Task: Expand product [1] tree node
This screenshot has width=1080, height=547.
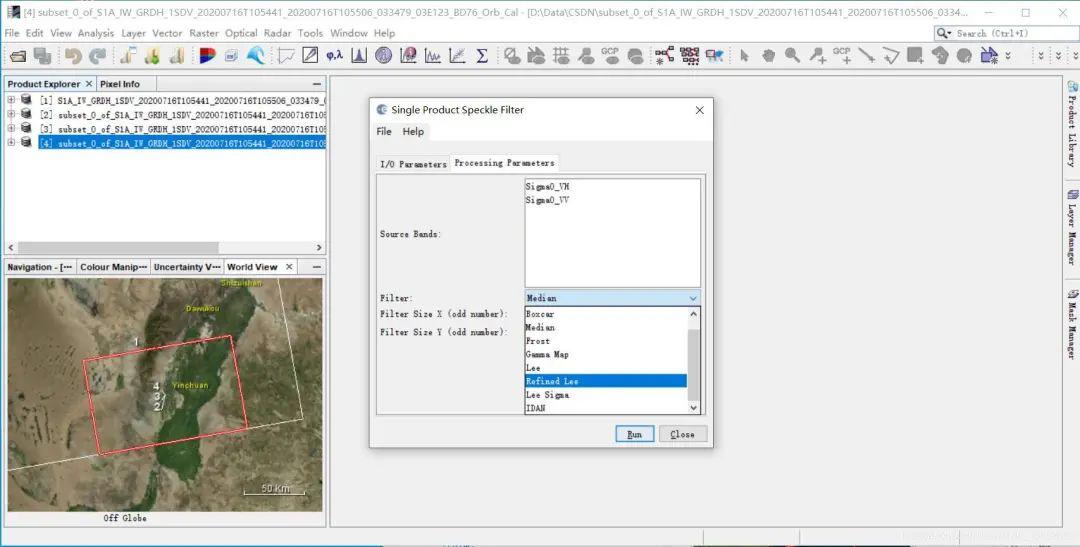Action: point(11,100)
